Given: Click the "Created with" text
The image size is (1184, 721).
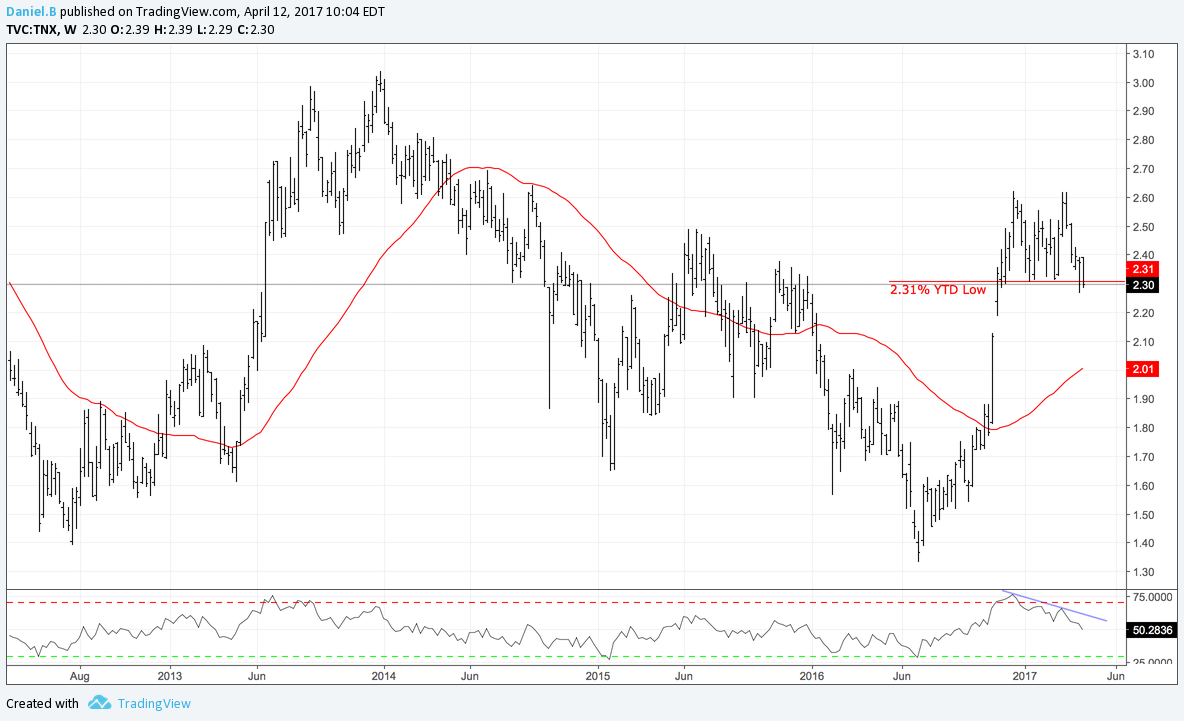Looking at the screenshot, I should pos(42,704).
